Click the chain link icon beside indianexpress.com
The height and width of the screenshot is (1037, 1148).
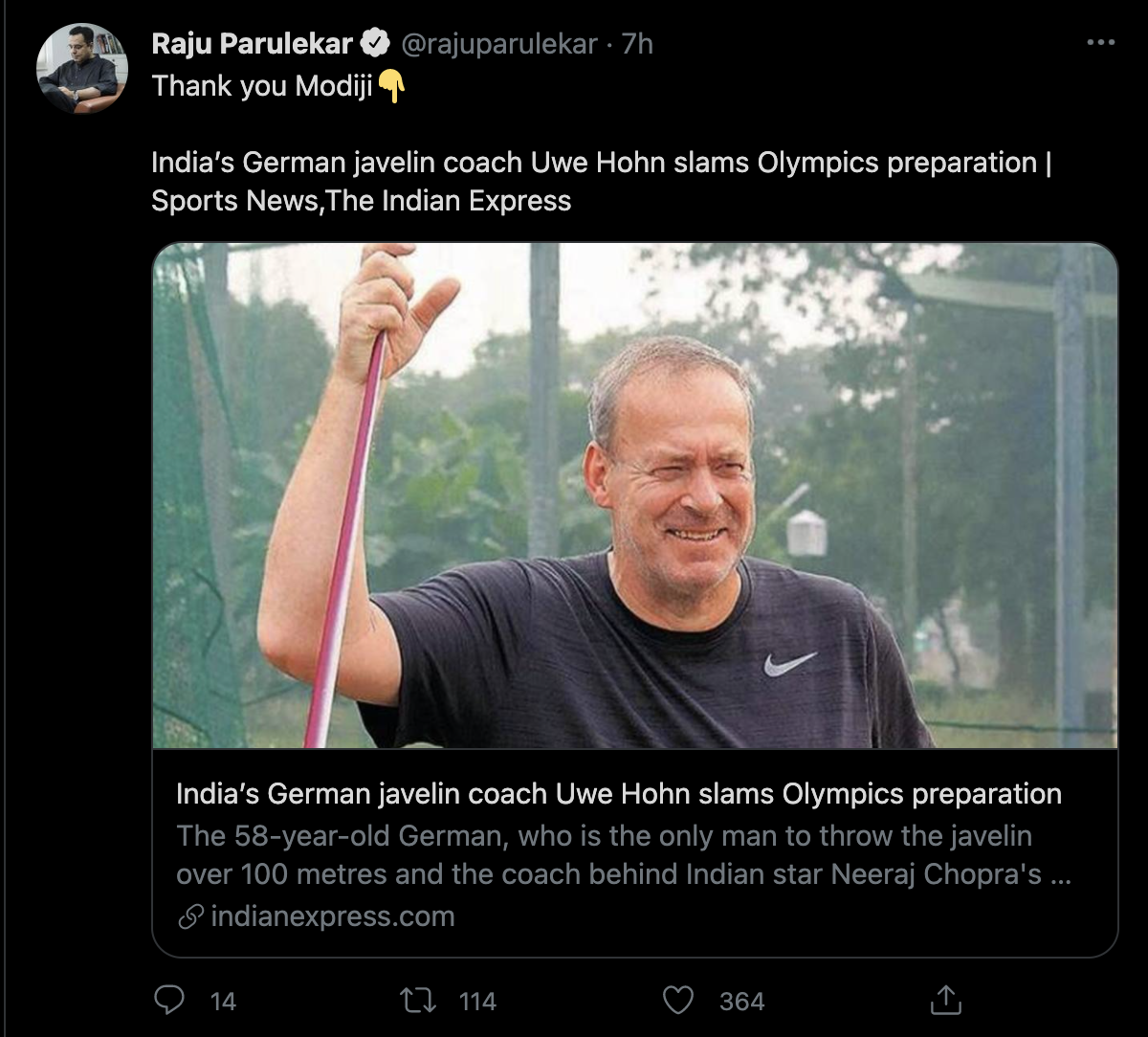coord(191,917)
